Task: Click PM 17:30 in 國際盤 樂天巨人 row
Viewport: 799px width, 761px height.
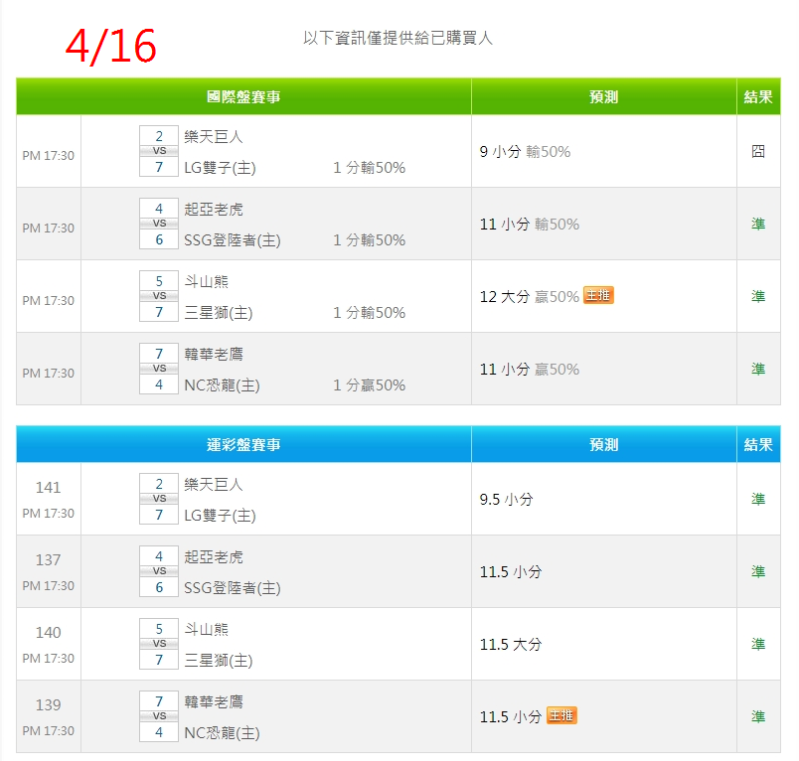Action: pyautogui.click(x=48, y=155)
